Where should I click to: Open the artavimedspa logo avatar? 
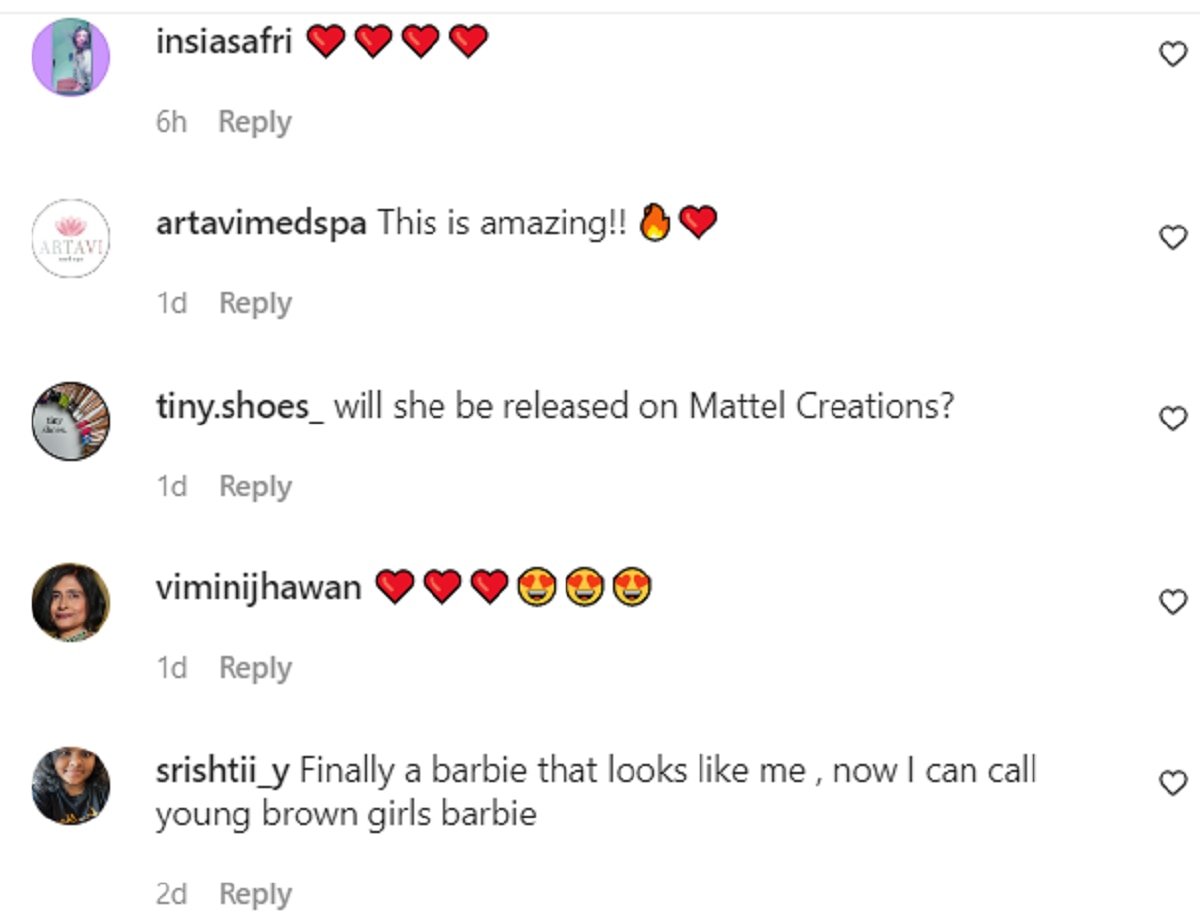[70, 239]
